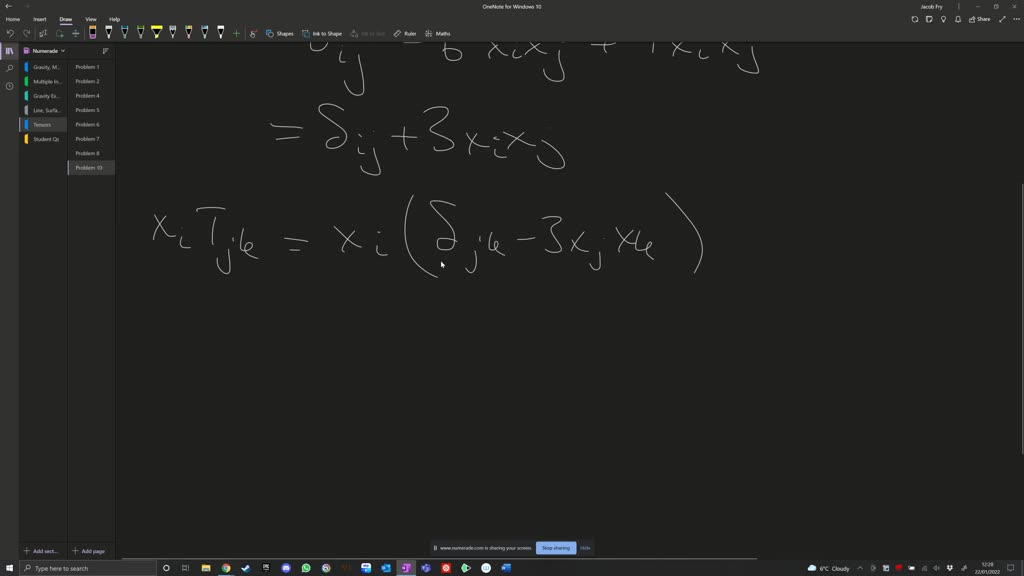Pick the yellow highlighter pen
The image size is (1024, 576).
pos(157,32)
